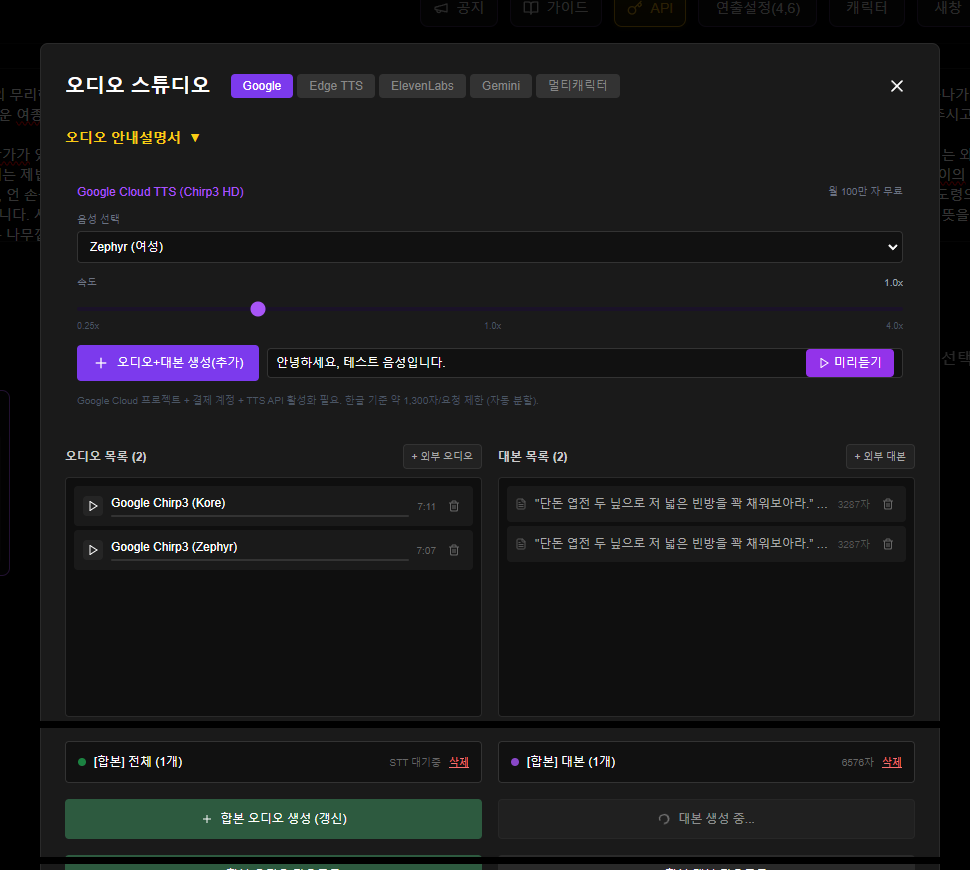The image size is (970, 870).
Task: Delete the second script in 대본 목록
Action: [x=888, y=544]
